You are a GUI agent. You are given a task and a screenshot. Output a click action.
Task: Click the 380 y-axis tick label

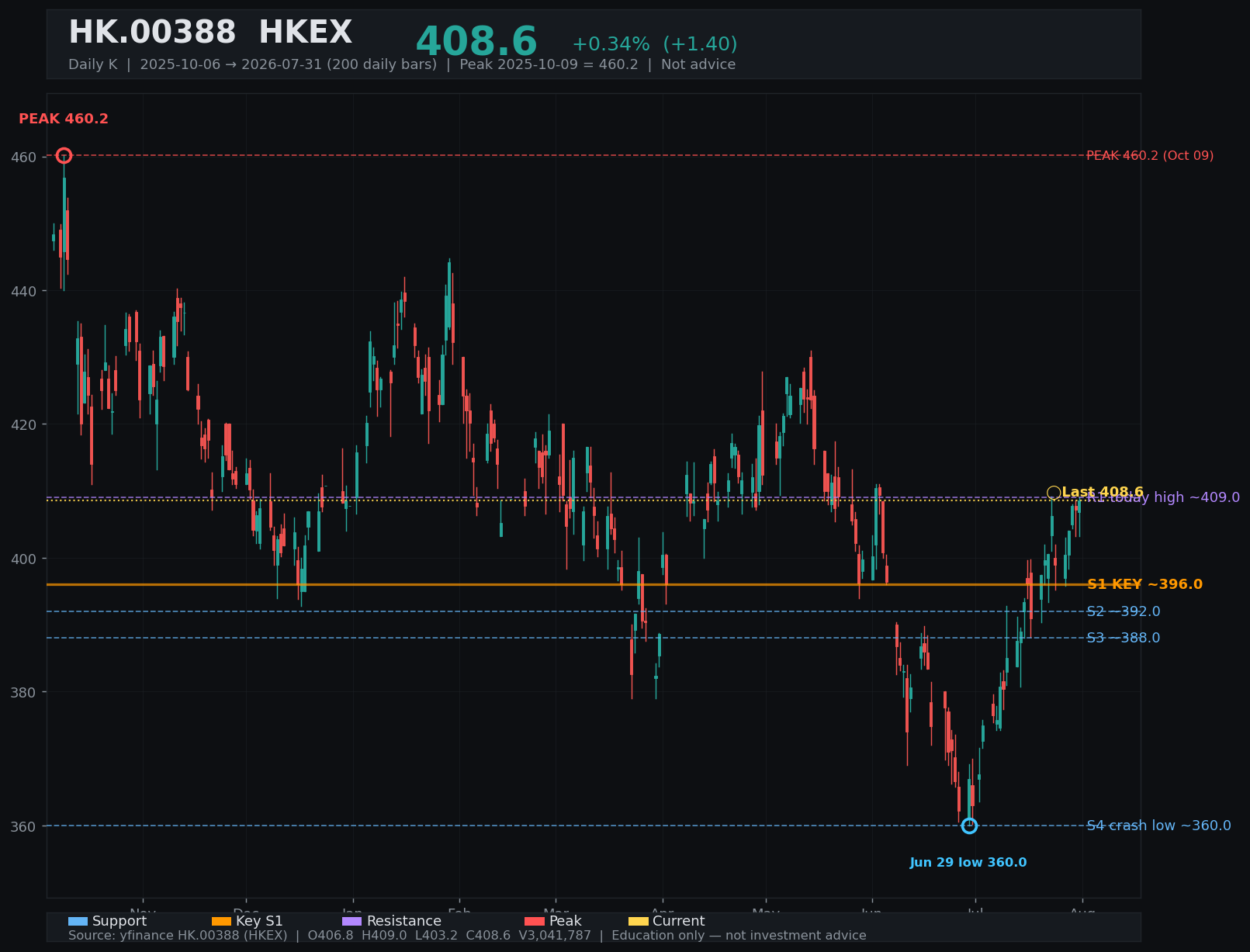pyautogui.click(x=23, y=693)
